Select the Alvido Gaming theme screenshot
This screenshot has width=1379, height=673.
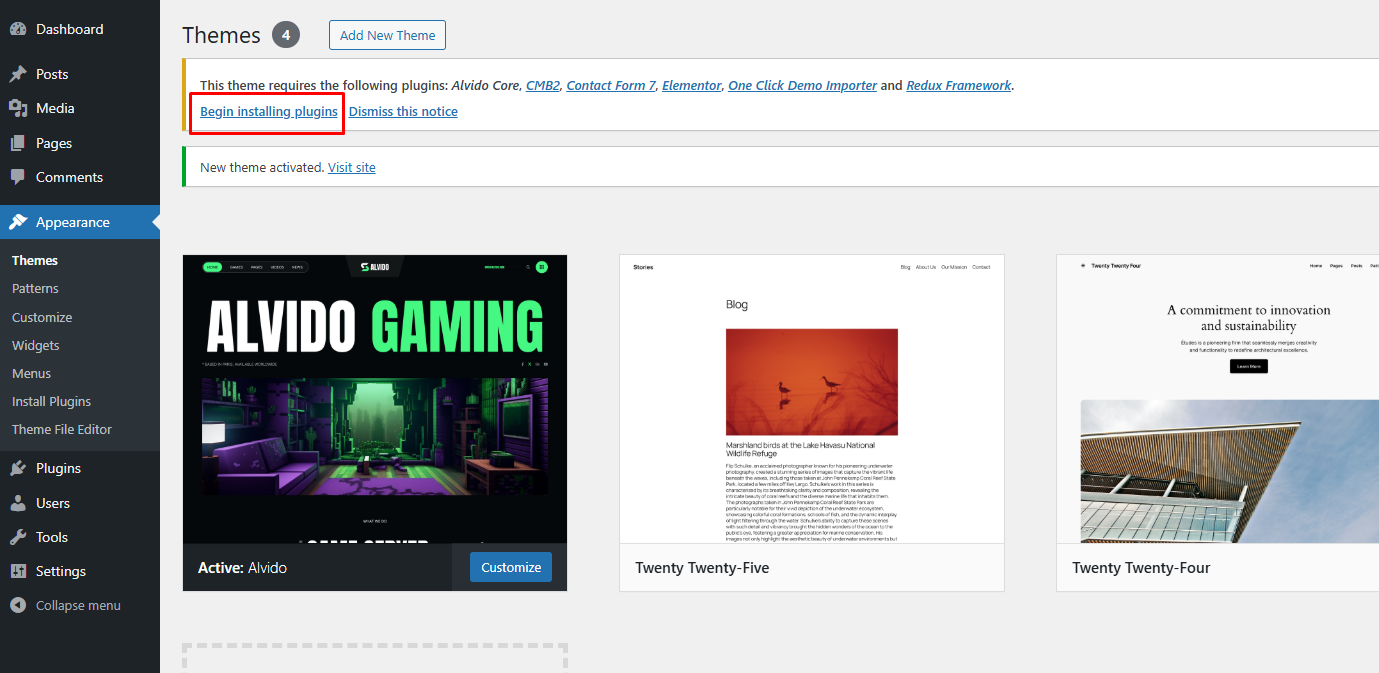[375, 399]
